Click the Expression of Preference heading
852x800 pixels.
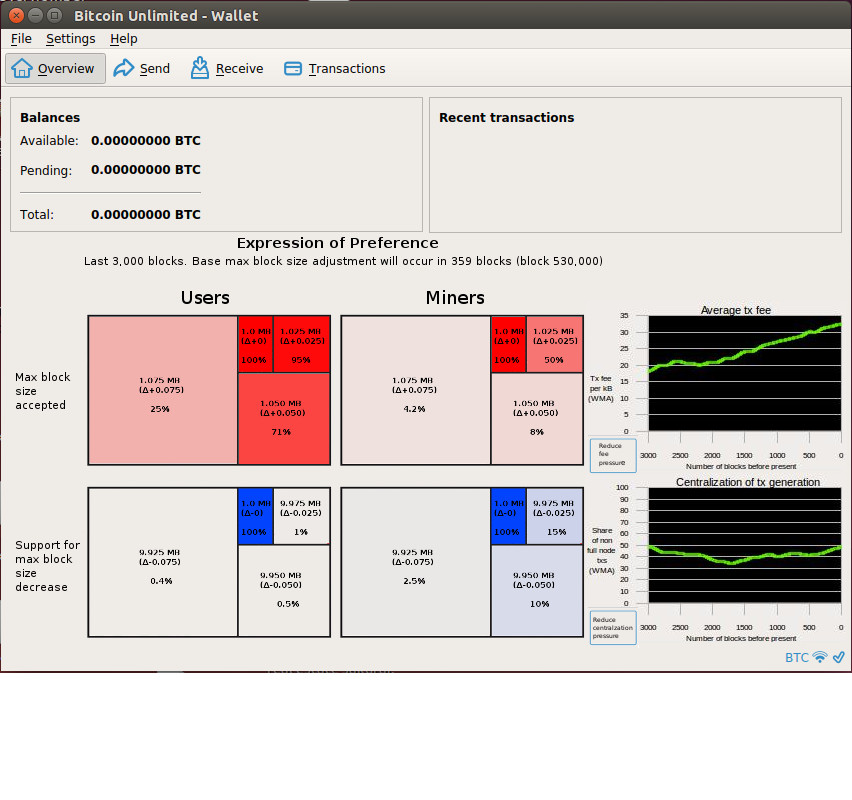(x=337, y=243)
